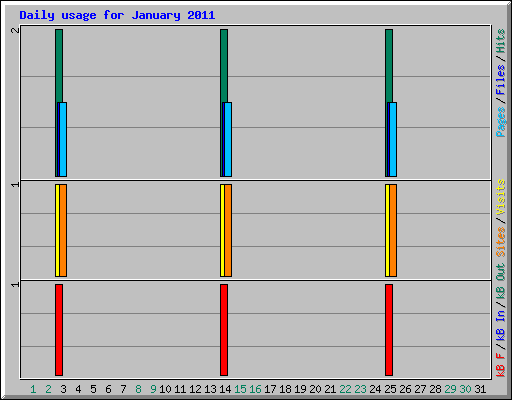Click day '1' on the x-axis
This screenshot has height=400, width=512.
coord(33,389)
